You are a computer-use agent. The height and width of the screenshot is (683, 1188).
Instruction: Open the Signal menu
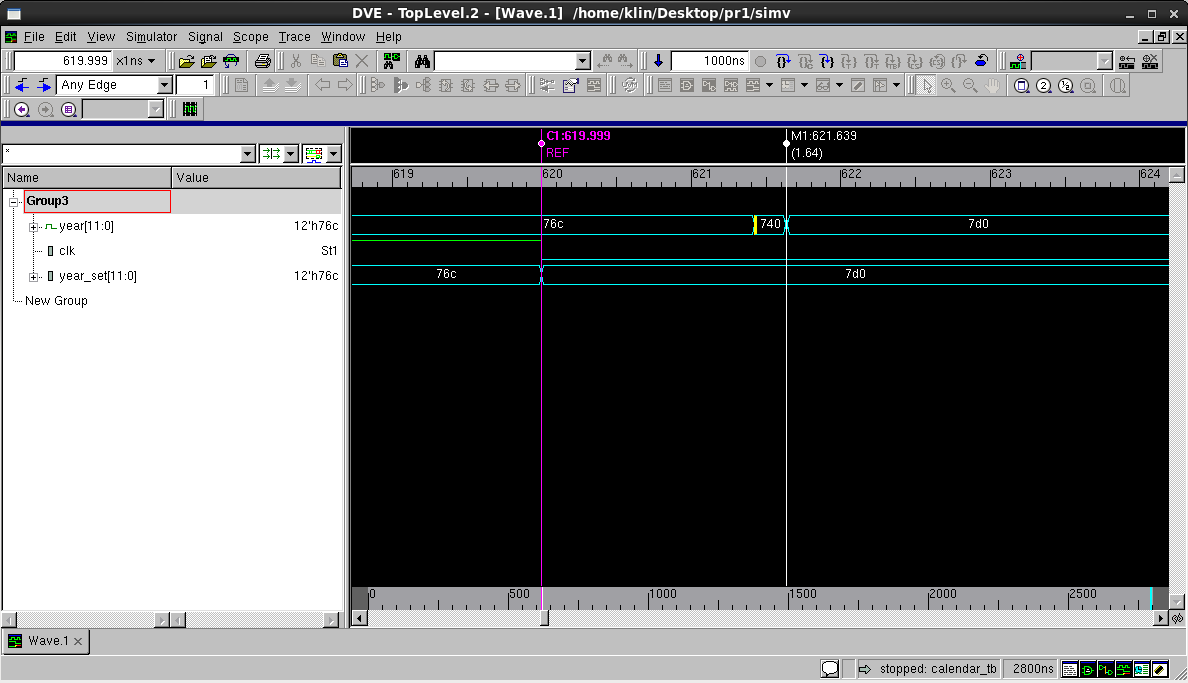click(205, 36)
